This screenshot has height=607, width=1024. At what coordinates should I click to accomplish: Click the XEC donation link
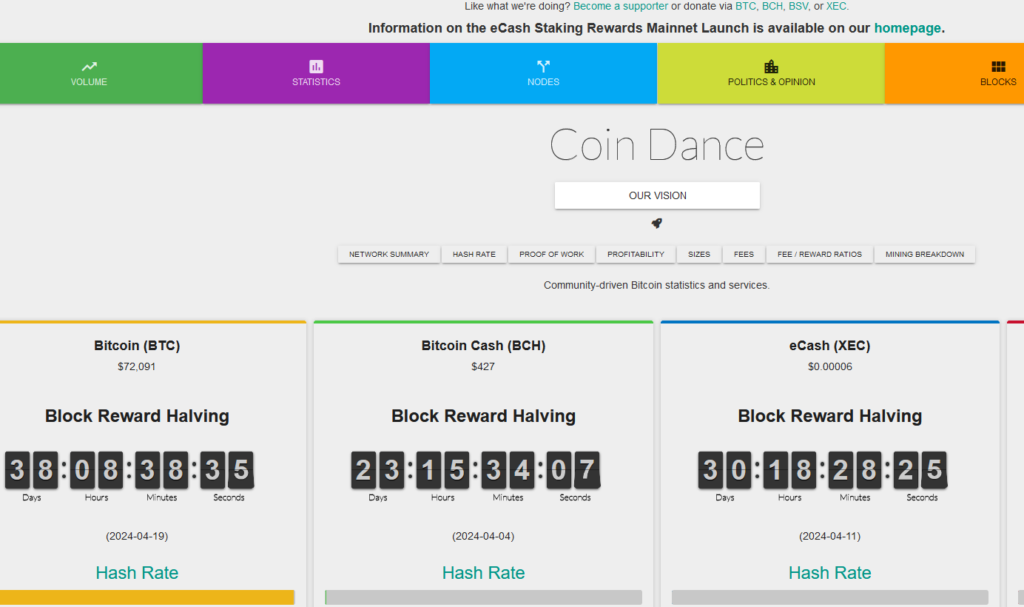click(836, 6)
